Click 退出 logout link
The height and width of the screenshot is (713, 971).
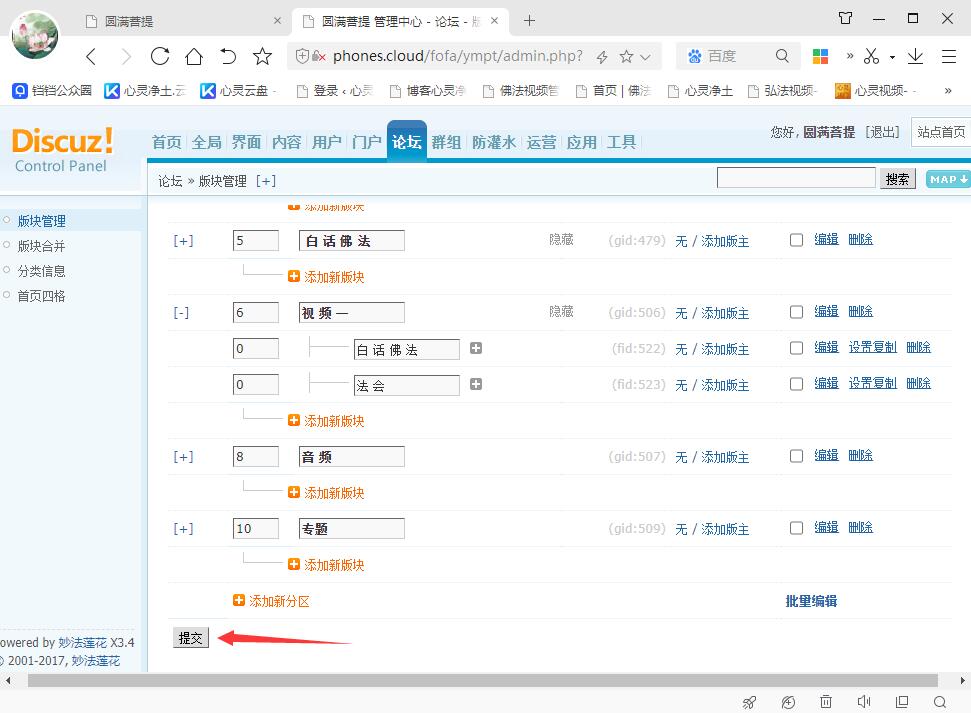tap(882, 132)
